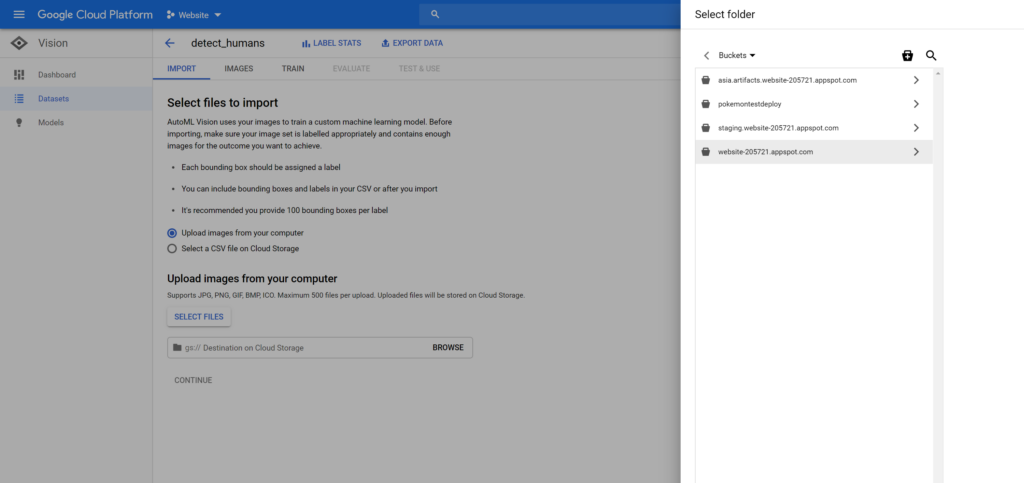1024x483 pixels.
Task: Click the EXPORT DATA link
Action: tap(411, 43)
